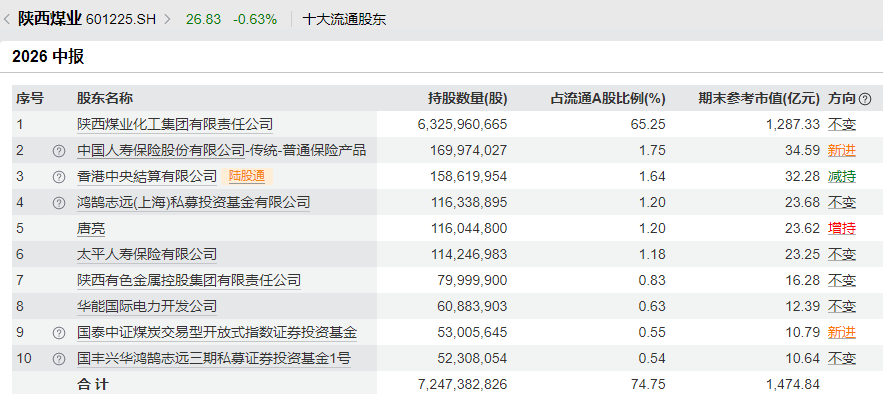Go to previous stock with left chevron
Image resolution: width=883 pixels, height=394 pixels.
(x=7, y=20)
